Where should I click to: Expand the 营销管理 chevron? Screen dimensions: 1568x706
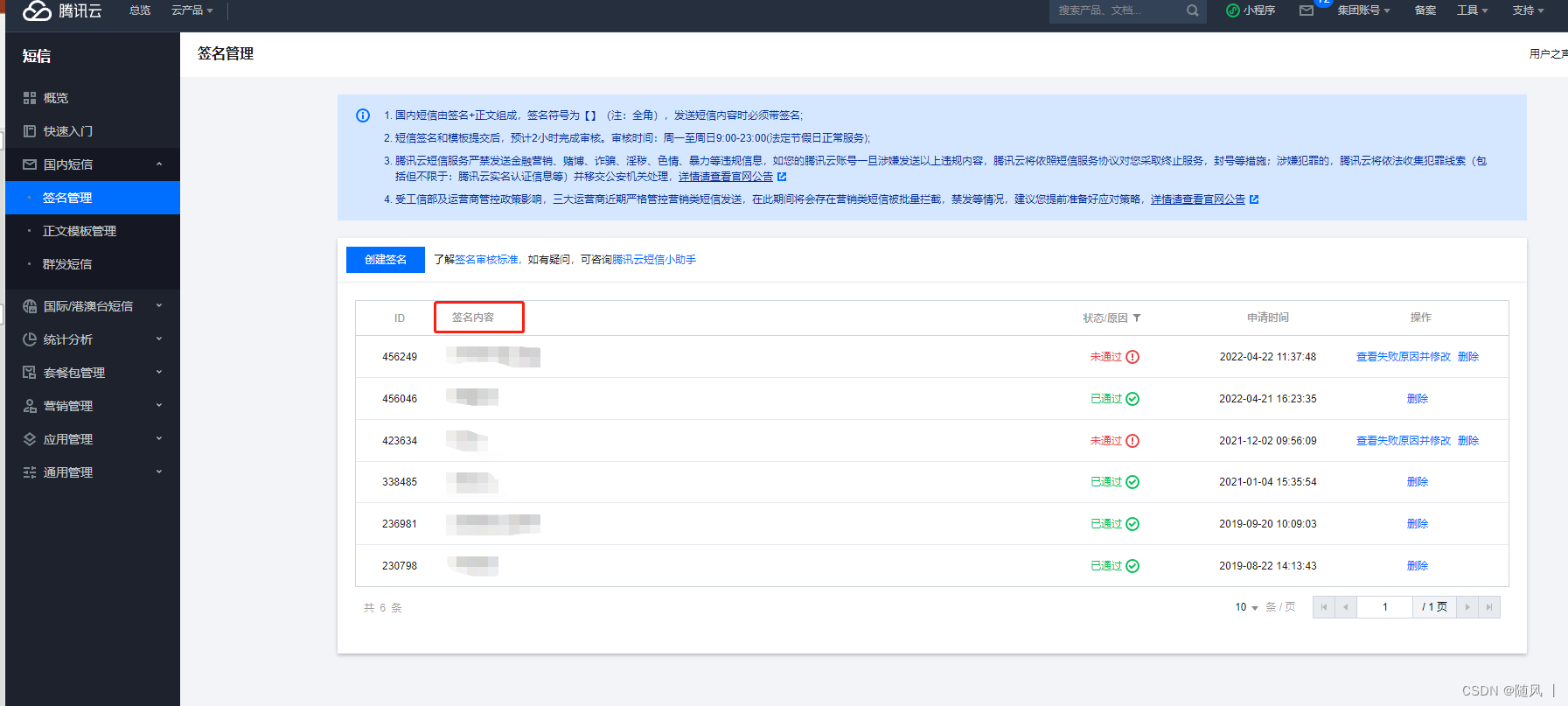(x=159, y=406)
